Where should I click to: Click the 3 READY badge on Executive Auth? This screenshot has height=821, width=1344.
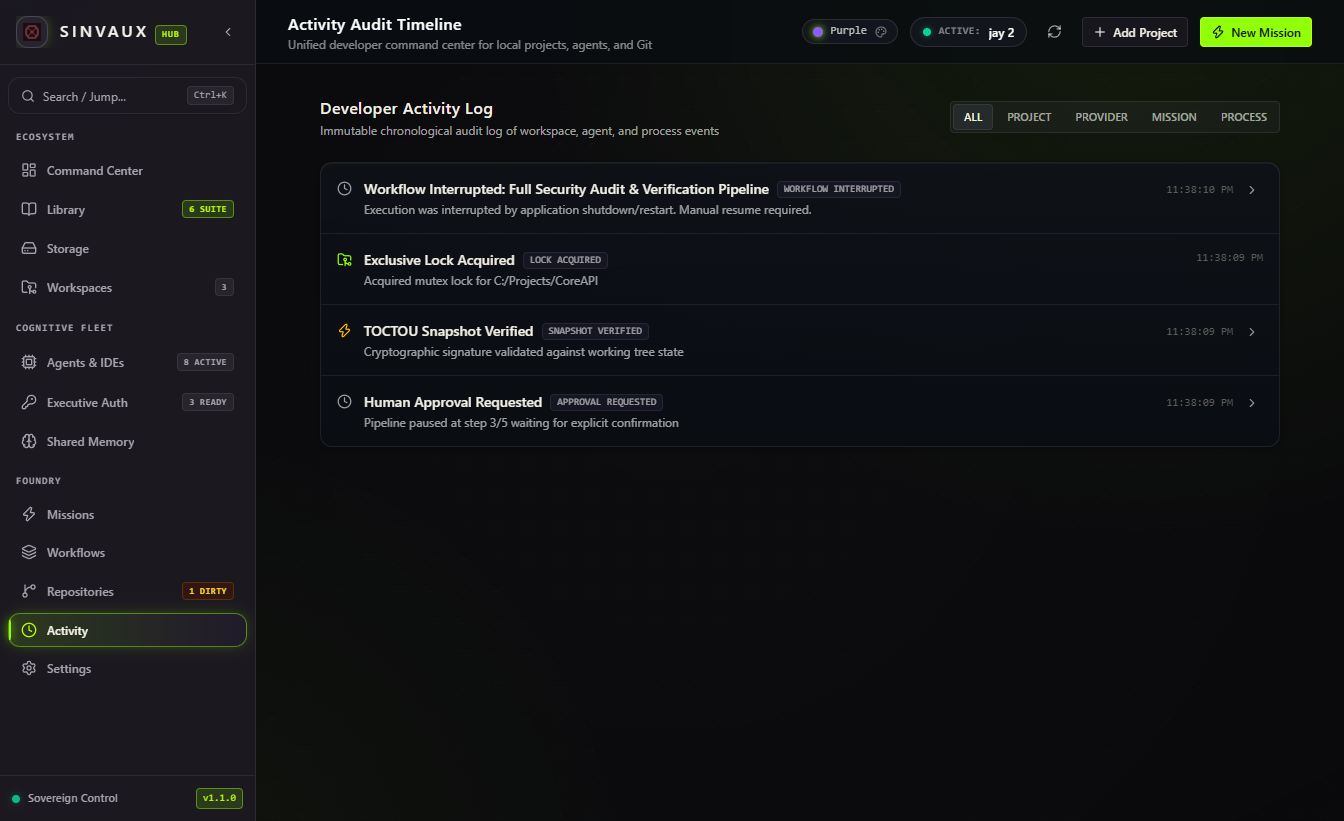pyautogui.click(x=208, y=402)
